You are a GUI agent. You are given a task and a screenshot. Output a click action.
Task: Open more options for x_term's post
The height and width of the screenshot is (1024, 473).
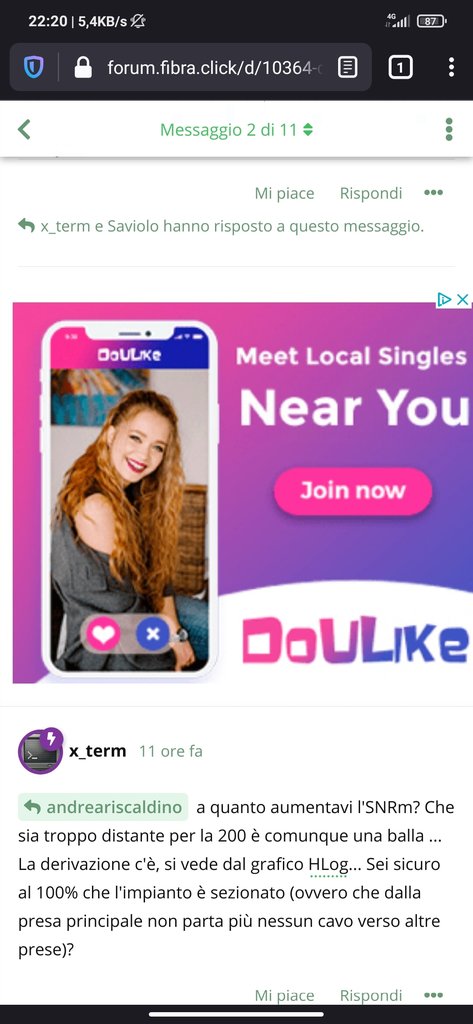click(x=433, y=995)
